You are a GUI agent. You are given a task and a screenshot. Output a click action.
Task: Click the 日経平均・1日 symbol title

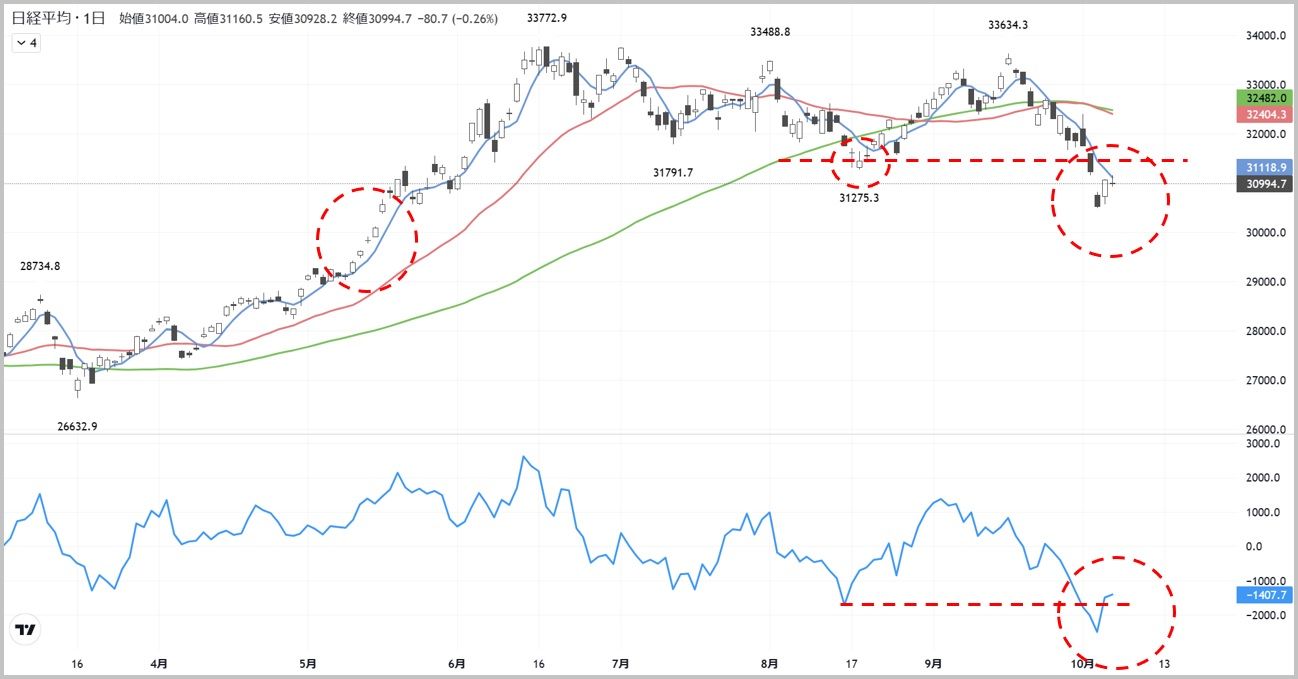(x=58, y=17)
